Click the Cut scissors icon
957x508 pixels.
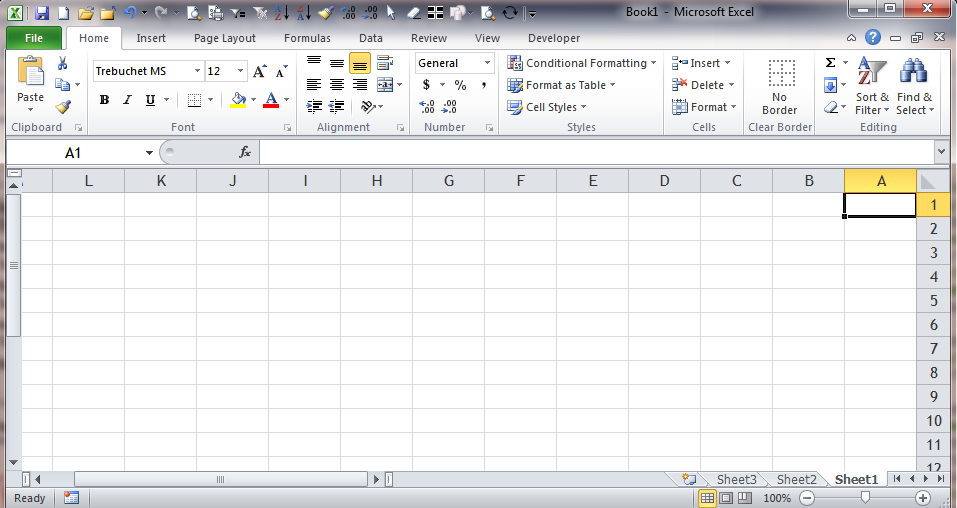(63, 64)
